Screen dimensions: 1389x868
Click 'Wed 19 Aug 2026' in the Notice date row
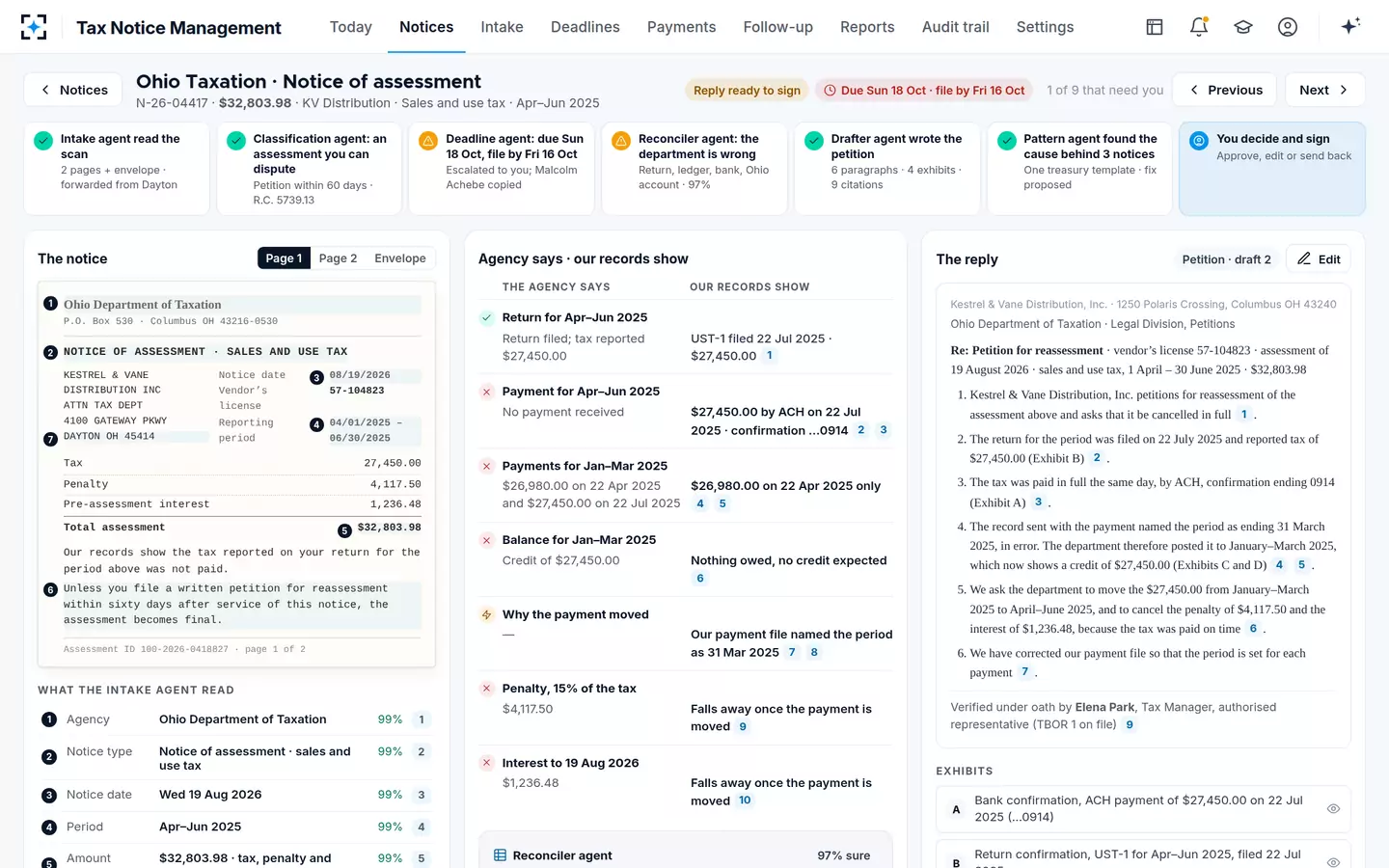[x=210, y=795]
